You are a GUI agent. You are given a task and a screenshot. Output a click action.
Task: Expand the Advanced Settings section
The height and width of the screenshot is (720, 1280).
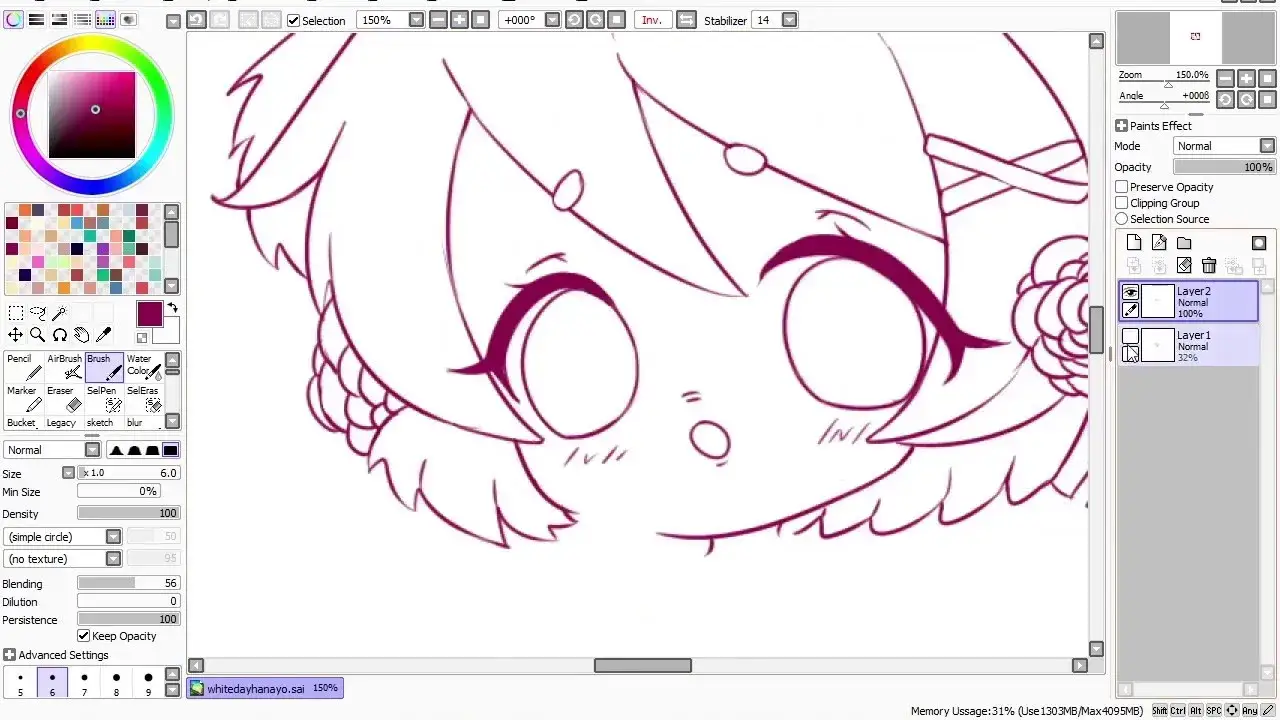(x=56, y=655)
